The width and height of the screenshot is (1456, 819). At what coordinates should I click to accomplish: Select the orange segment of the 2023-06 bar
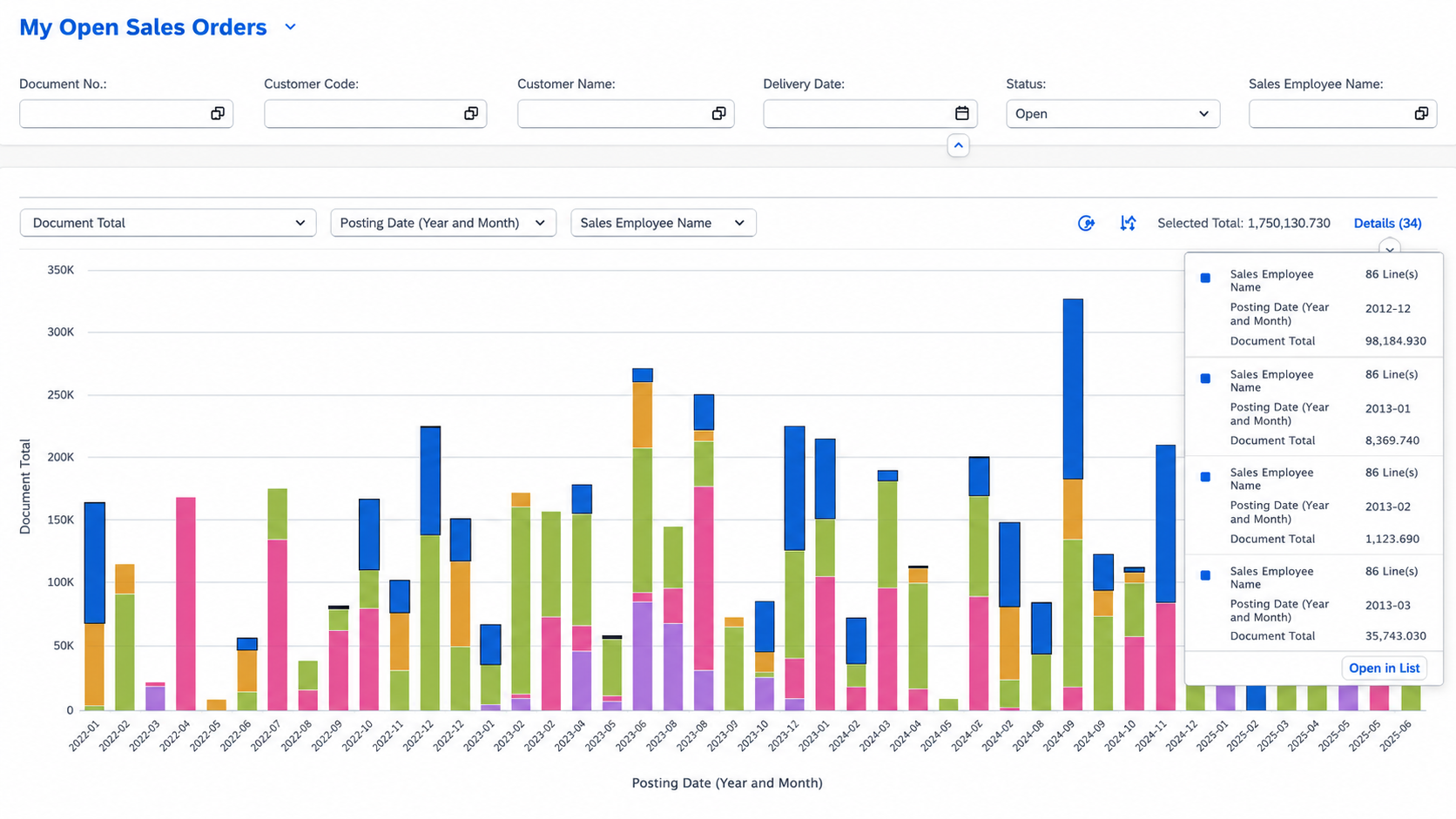643,415
